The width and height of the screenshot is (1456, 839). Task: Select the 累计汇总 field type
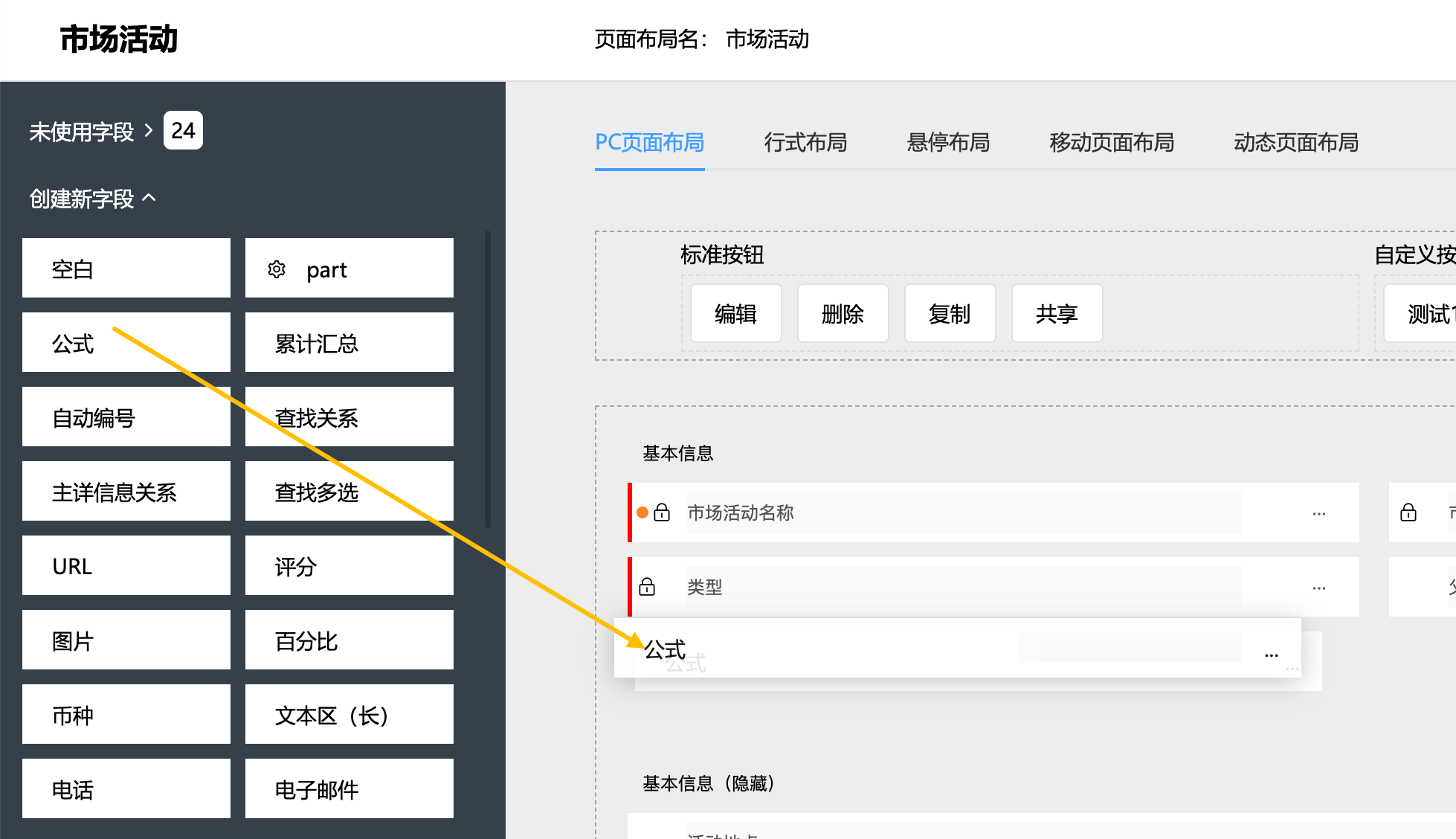coord(349,343)
